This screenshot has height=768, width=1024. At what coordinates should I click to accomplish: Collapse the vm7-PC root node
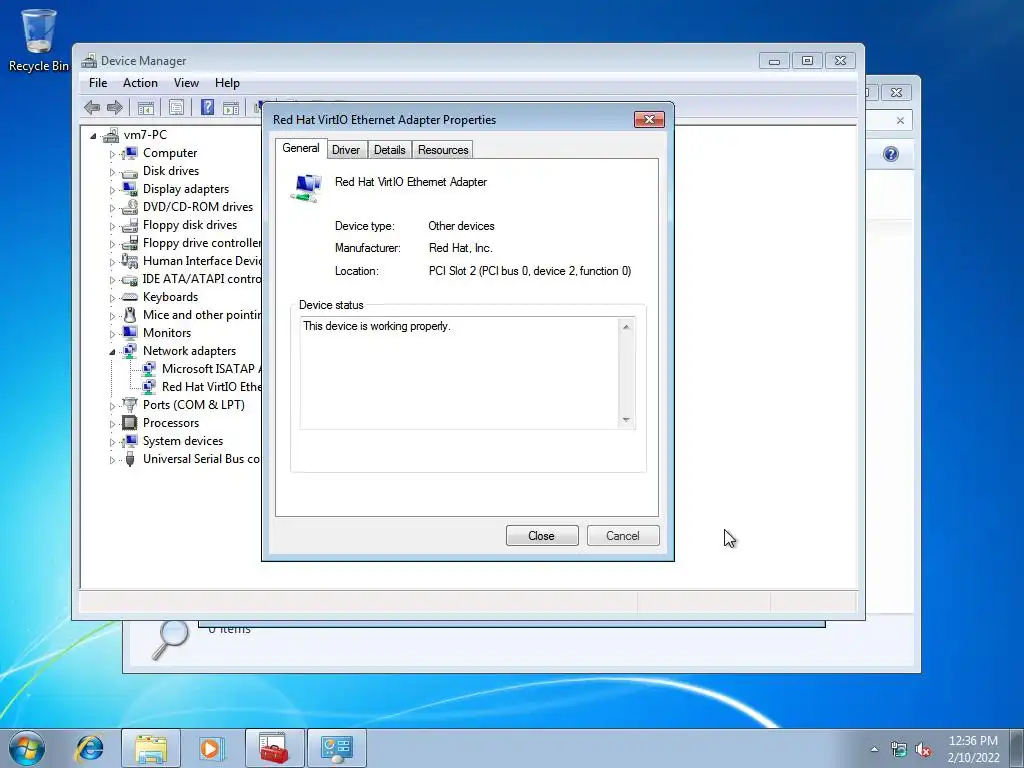93,136
